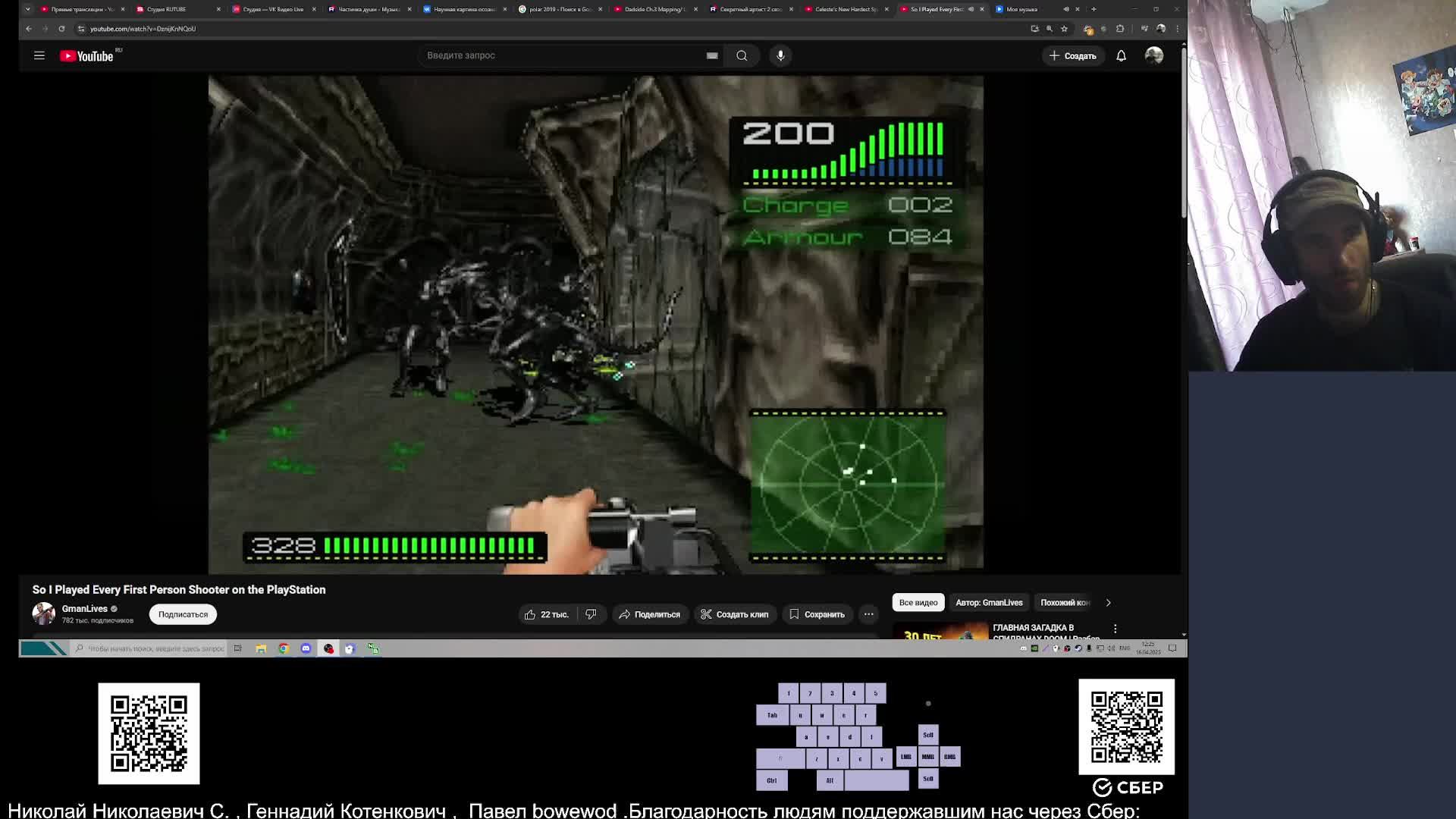The width and height of the screenshot is (1456, 819).
Task: Open the GmanLives channel link
Action: (x=84, y=608)
